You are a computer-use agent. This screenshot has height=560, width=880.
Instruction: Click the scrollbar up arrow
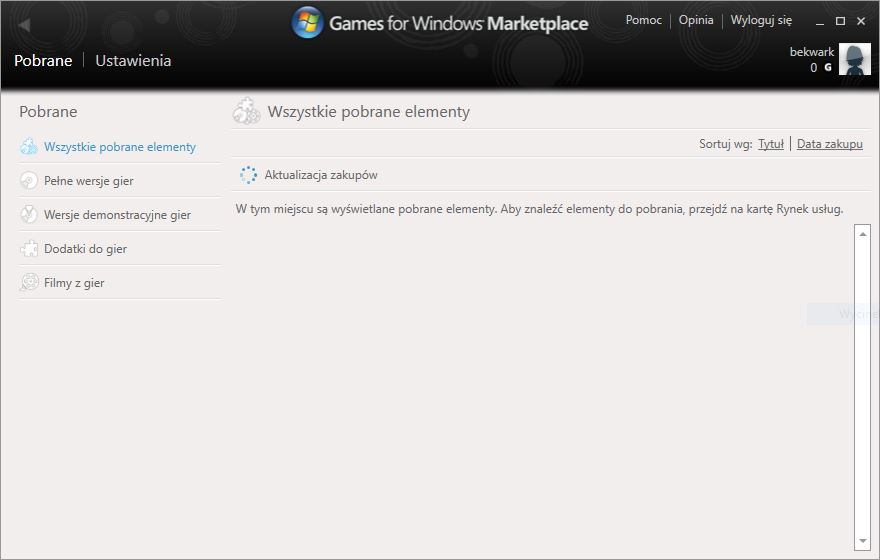click(863, 233)
